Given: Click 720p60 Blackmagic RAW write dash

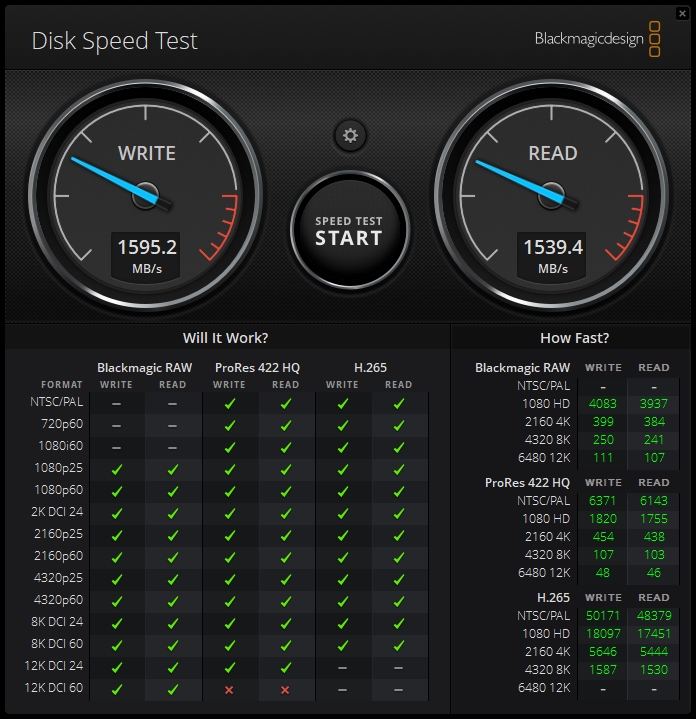Looking at the screenshot, I should [116, 426].
